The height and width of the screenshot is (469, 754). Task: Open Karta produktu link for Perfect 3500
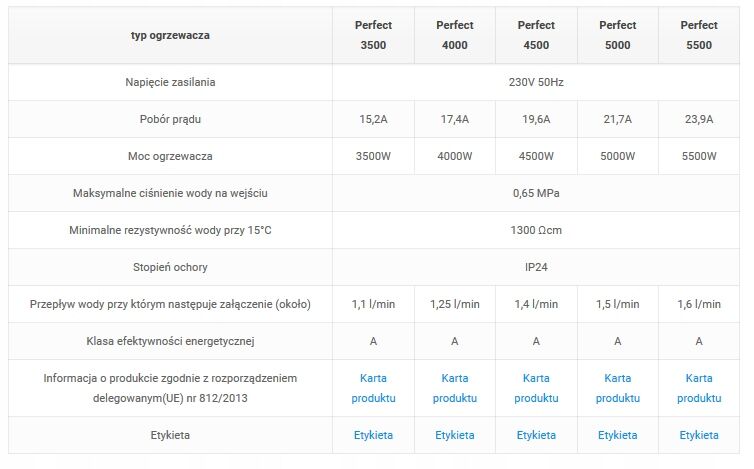tap(373, 388)
